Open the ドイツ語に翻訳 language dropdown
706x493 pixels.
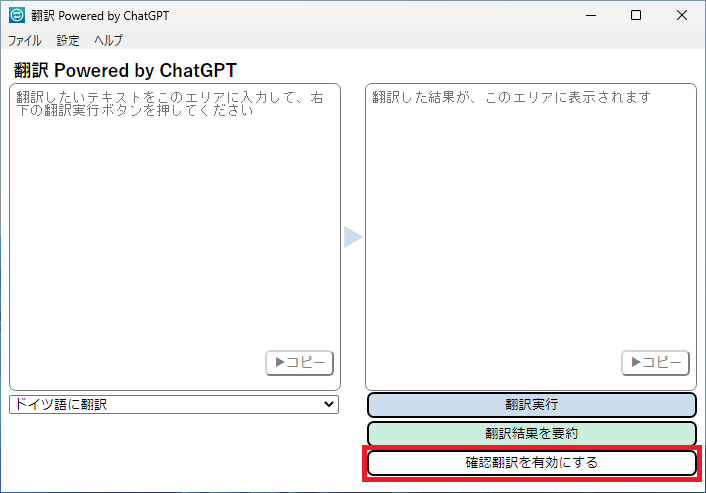point(174,404)
